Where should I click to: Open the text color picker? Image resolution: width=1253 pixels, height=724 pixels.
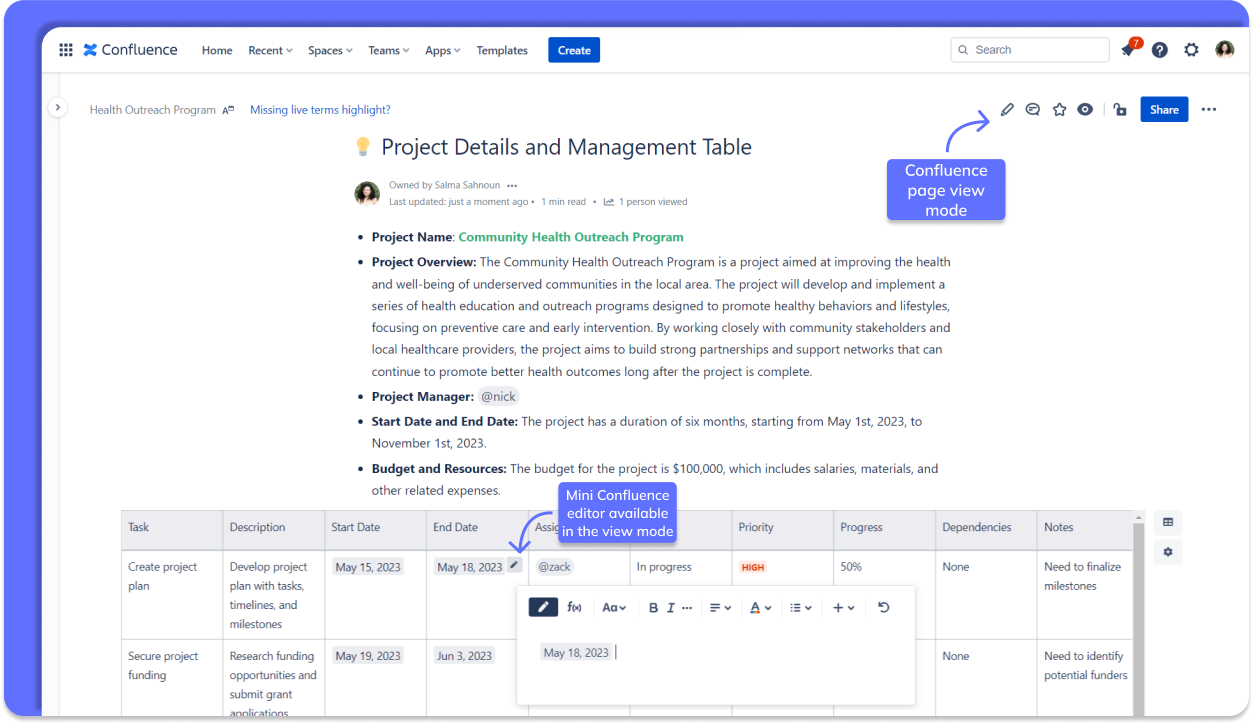[760, 607]
